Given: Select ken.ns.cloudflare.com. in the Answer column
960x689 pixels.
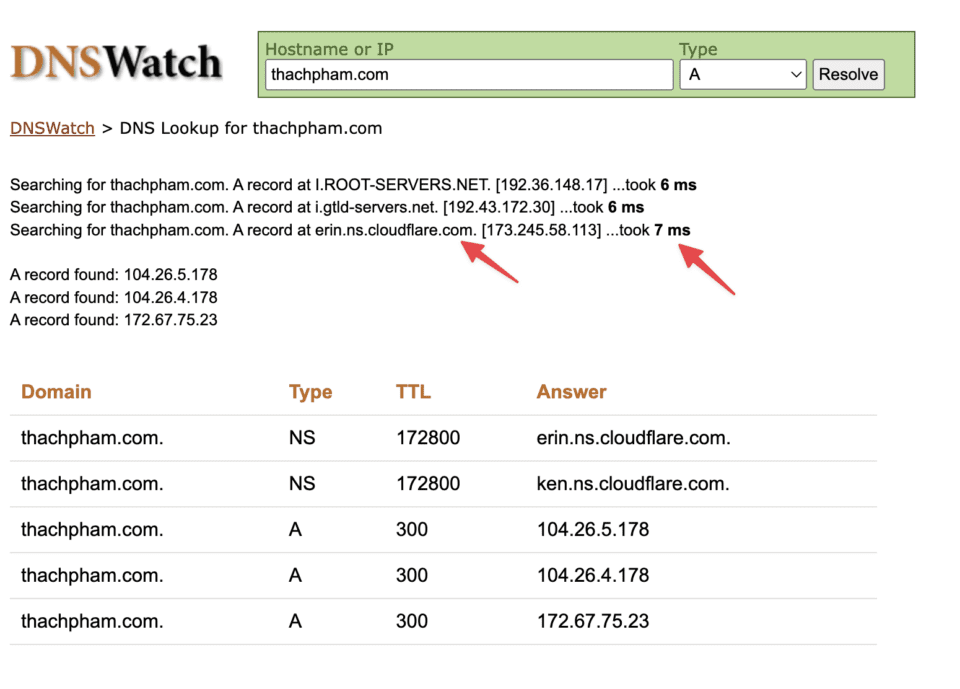Looking at the screenshot, I should coord(632,484).
